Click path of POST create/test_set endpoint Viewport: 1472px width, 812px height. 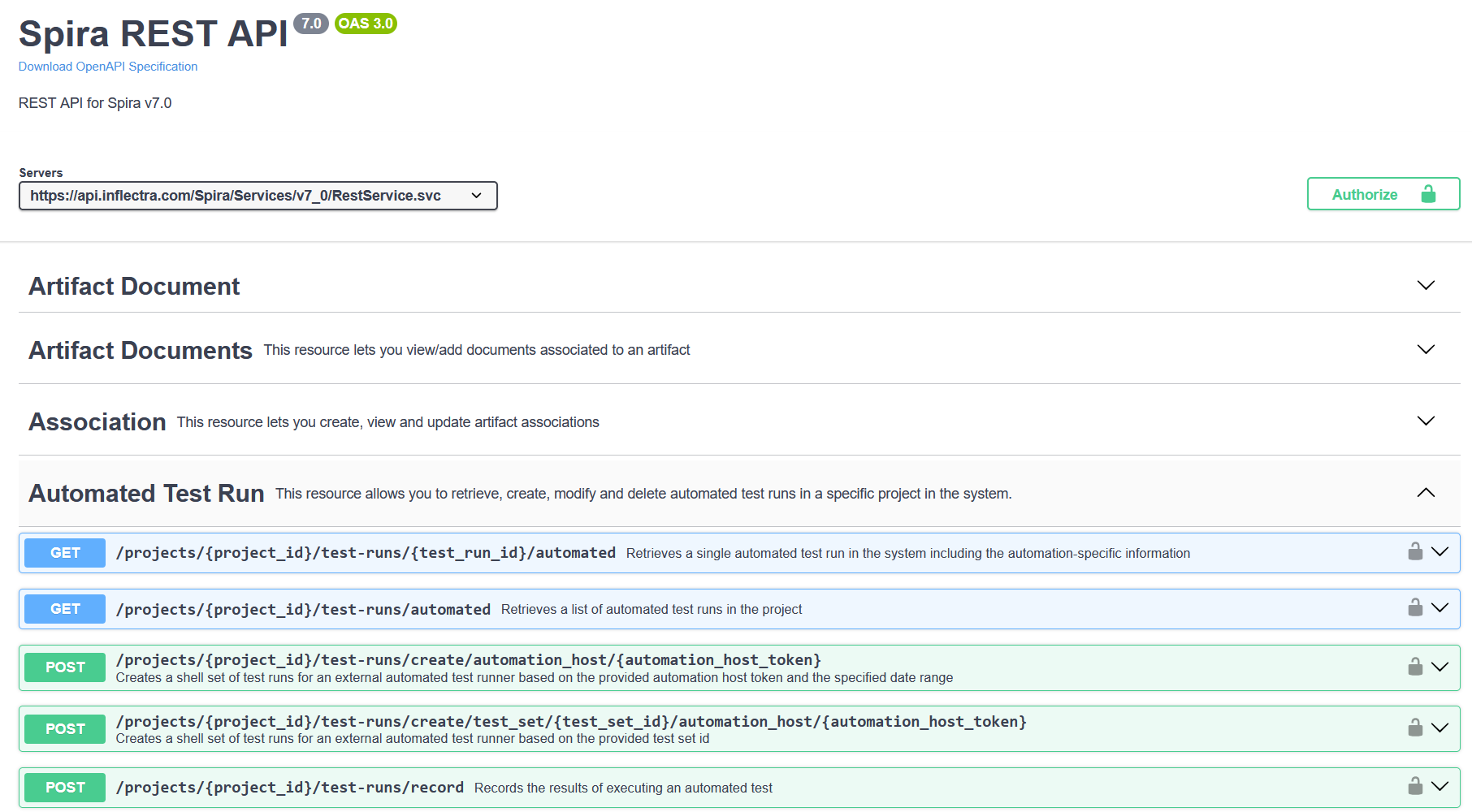(x=570, y=722)
